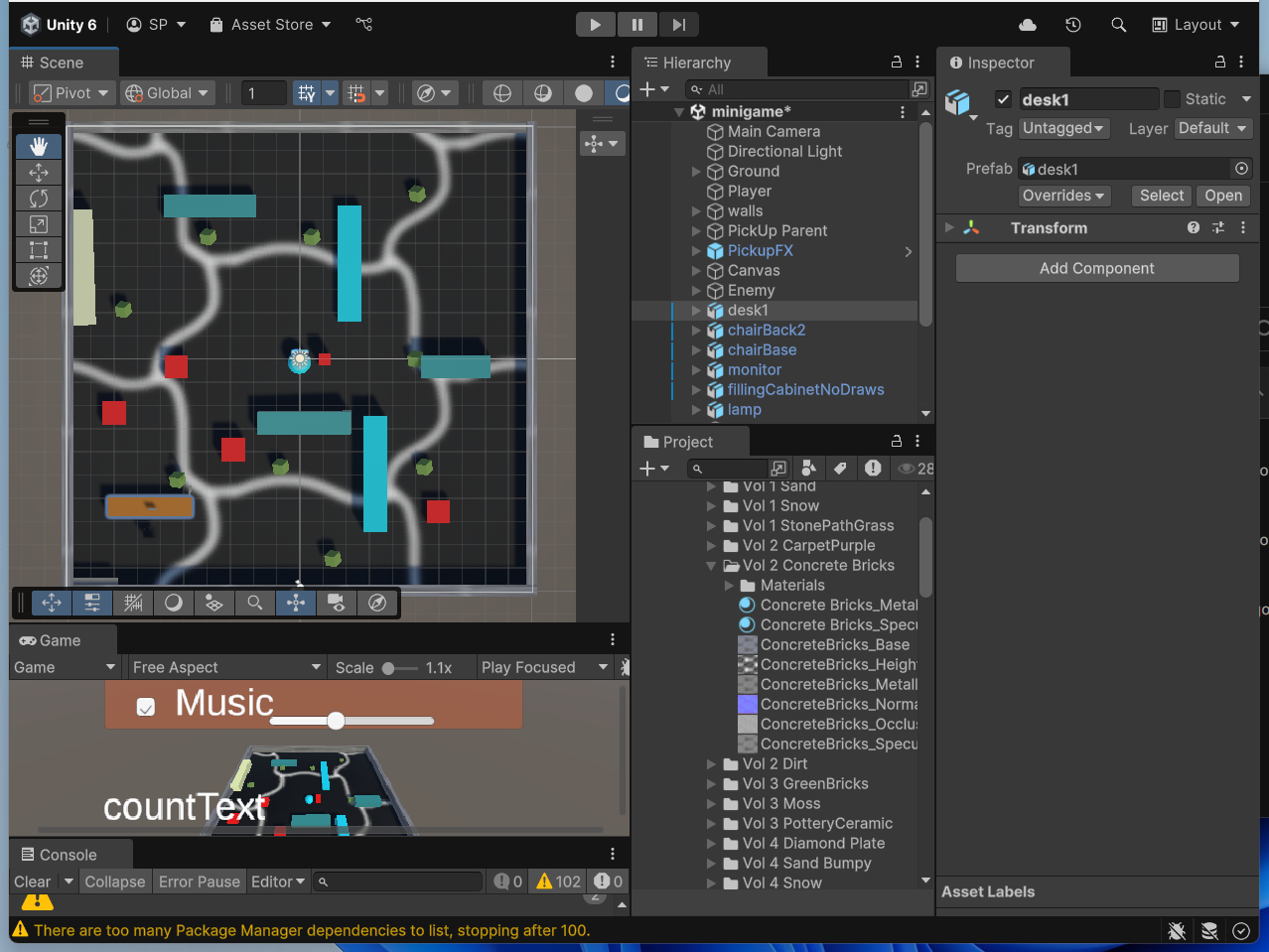The width and height of the screenshot is (1269, 952).
Task: Open the Tag Untagged dropdown
Action: coord(1063,128)
